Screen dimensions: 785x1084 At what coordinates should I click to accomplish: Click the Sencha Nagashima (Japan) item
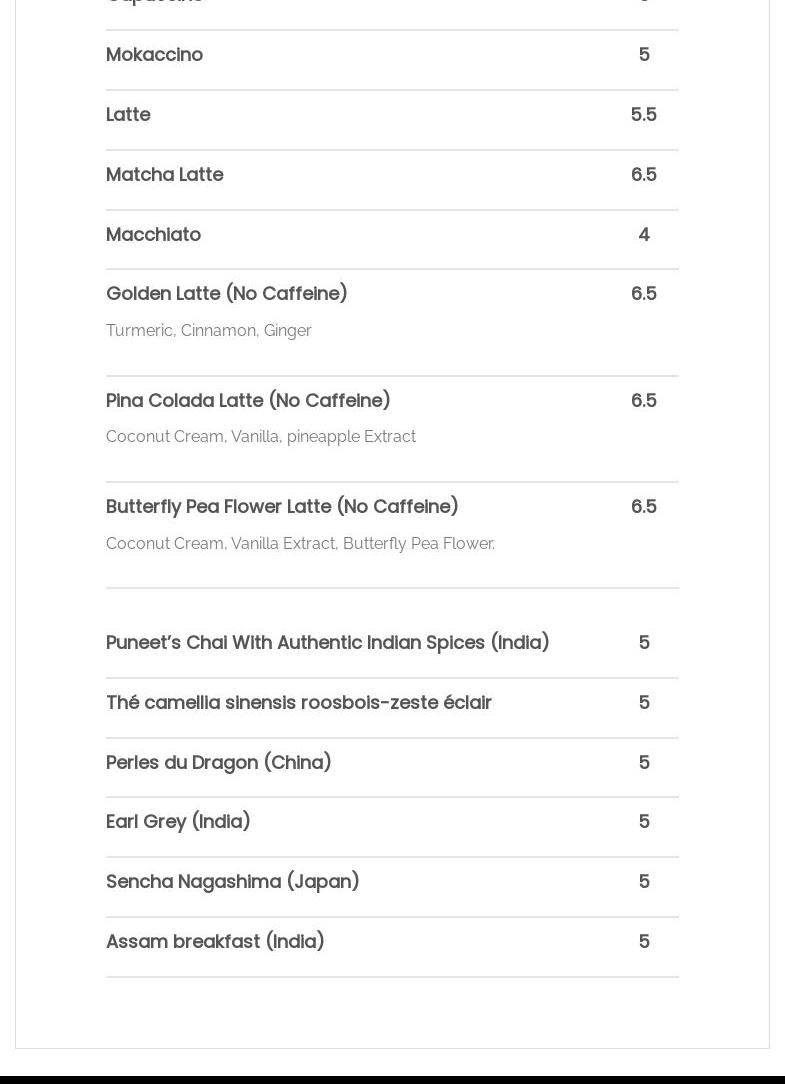tap(232, 882)
